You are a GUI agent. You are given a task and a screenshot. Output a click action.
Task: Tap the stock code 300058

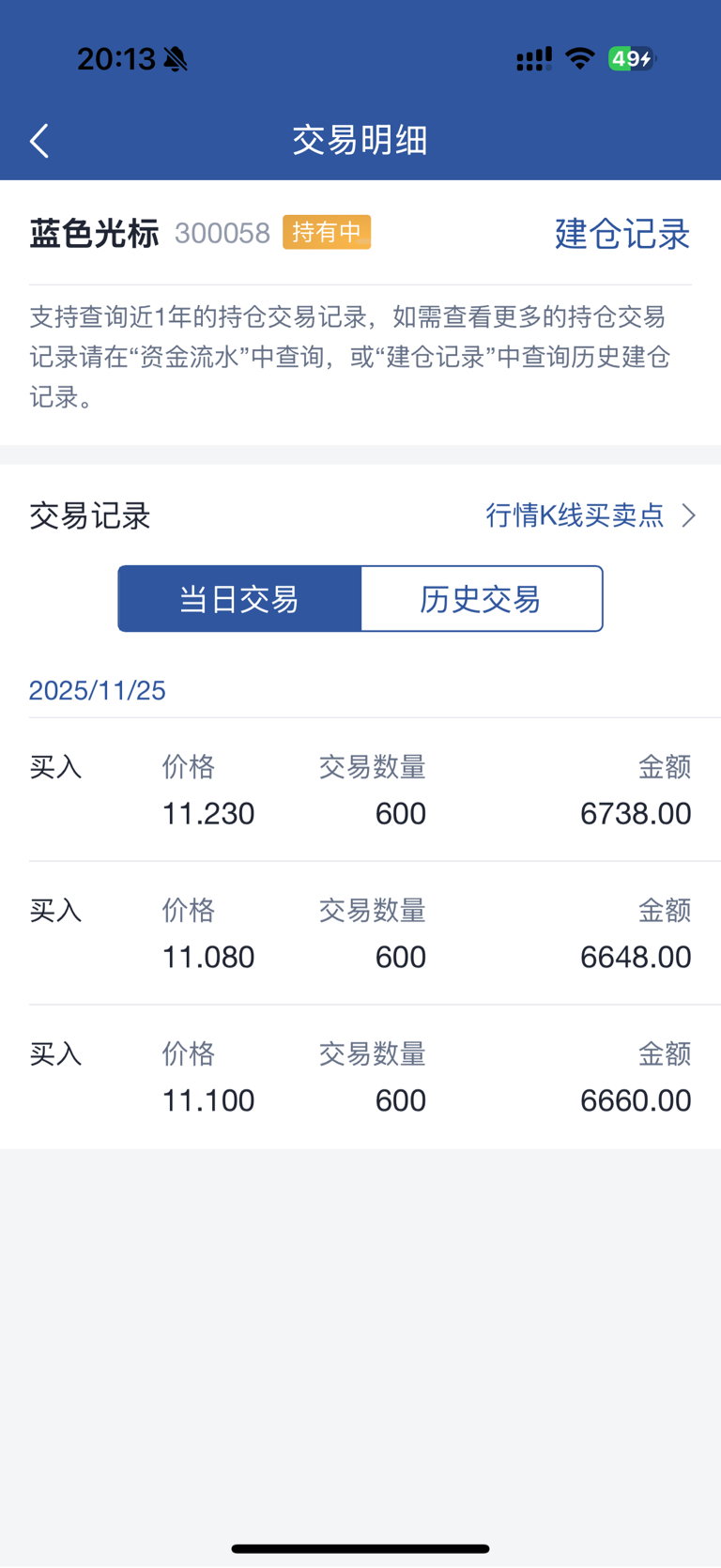[x=222, y=233]
